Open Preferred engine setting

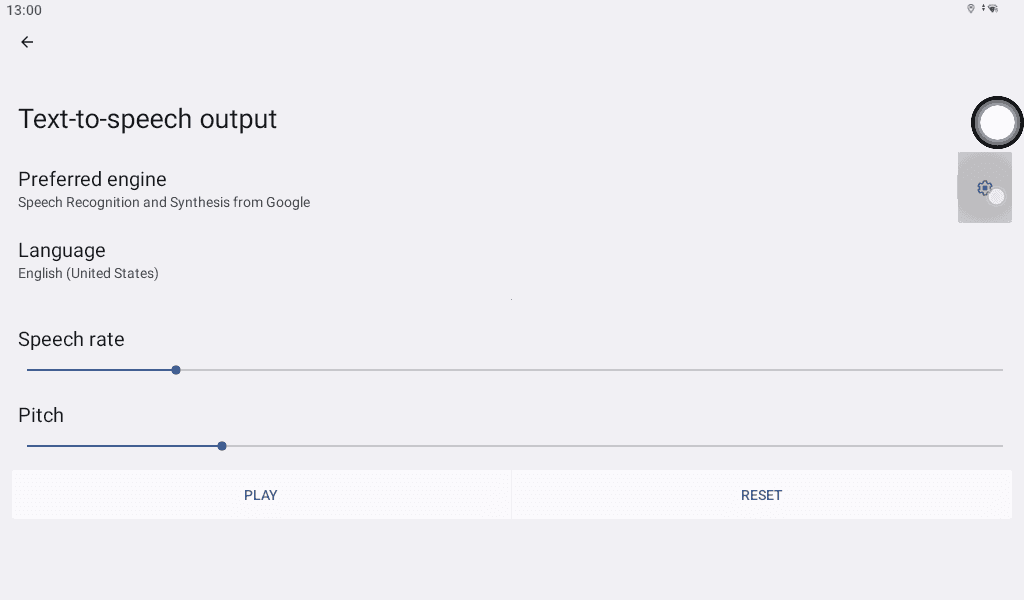click(x=92, y=180)
